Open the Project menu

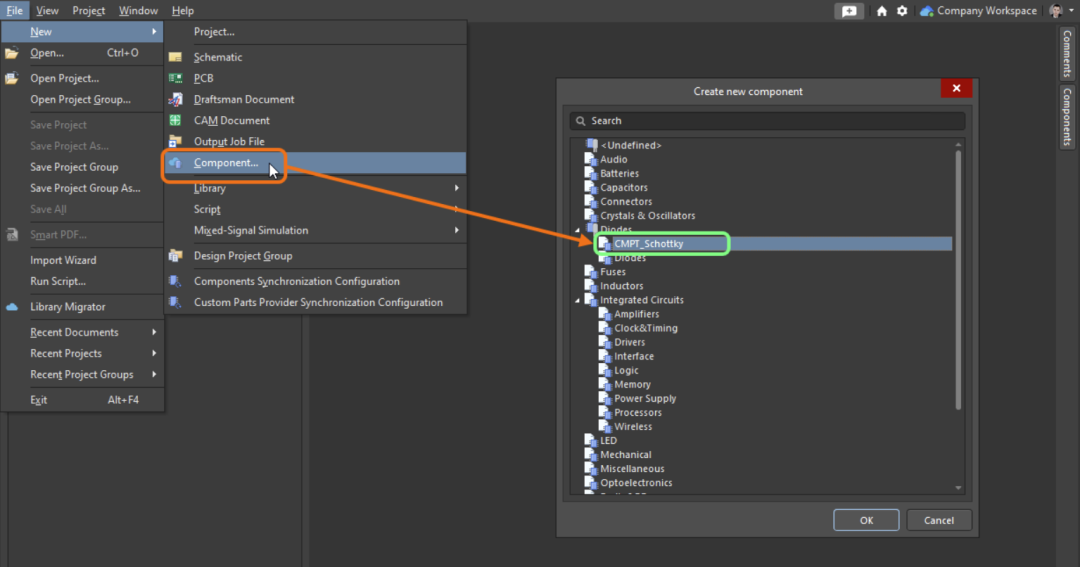pyautogui.click(x=89, y=11)
